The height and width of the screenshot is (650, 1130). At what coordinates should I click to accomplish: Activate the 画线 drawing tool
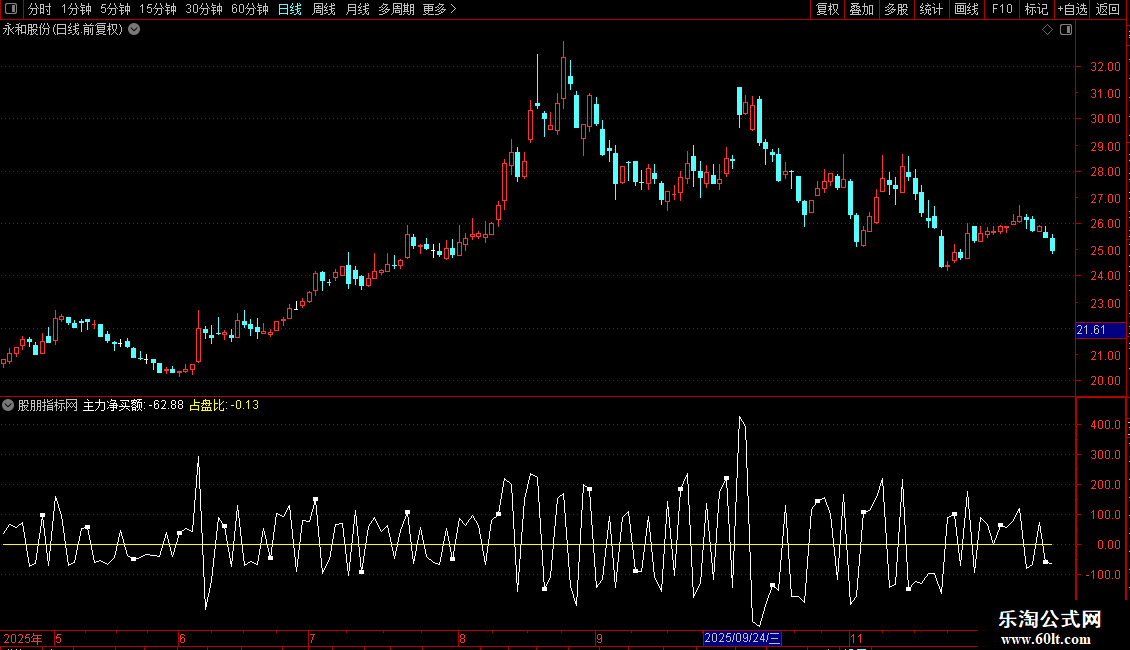[x=966, y=9]
